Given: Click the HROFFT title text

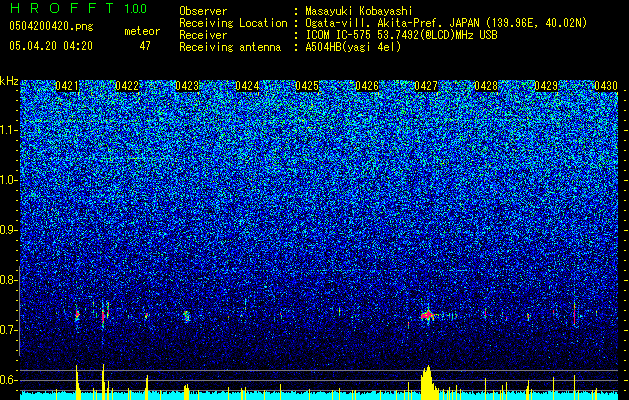Looking at the screenshot, I should (x=61, y=8).
